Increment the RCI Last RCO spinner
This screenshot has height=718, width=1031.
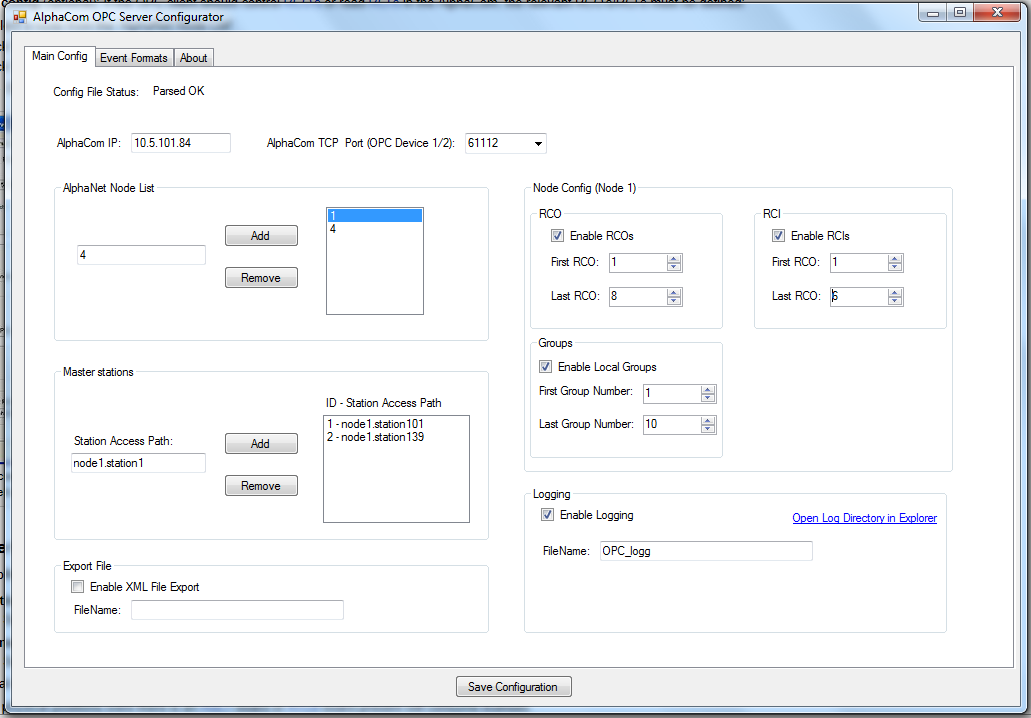pos(895,292)
